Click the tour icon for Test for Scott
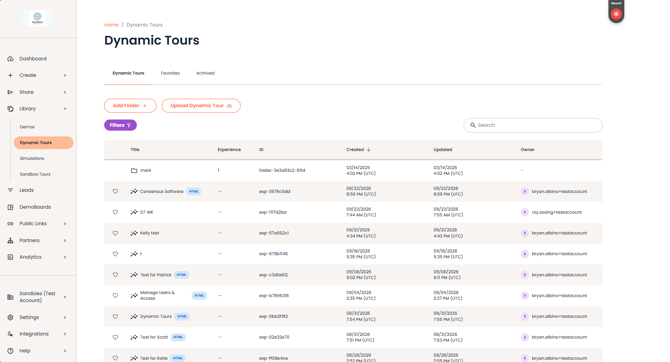The image size is (670, 362). (x=134, y=337)
